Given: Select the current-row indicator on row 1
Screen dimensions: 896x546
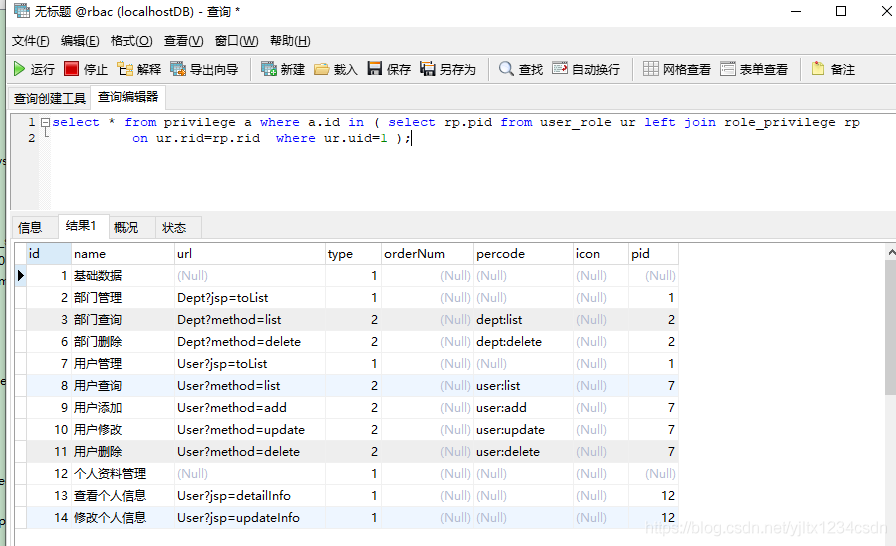Looking at the screenshot, I should 21,276.
